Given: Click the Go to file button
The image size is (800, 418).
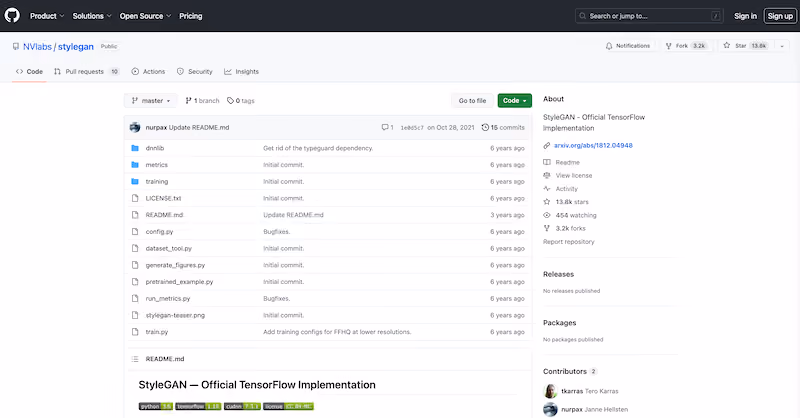Looking at the screenshot, I should point(472,101).
